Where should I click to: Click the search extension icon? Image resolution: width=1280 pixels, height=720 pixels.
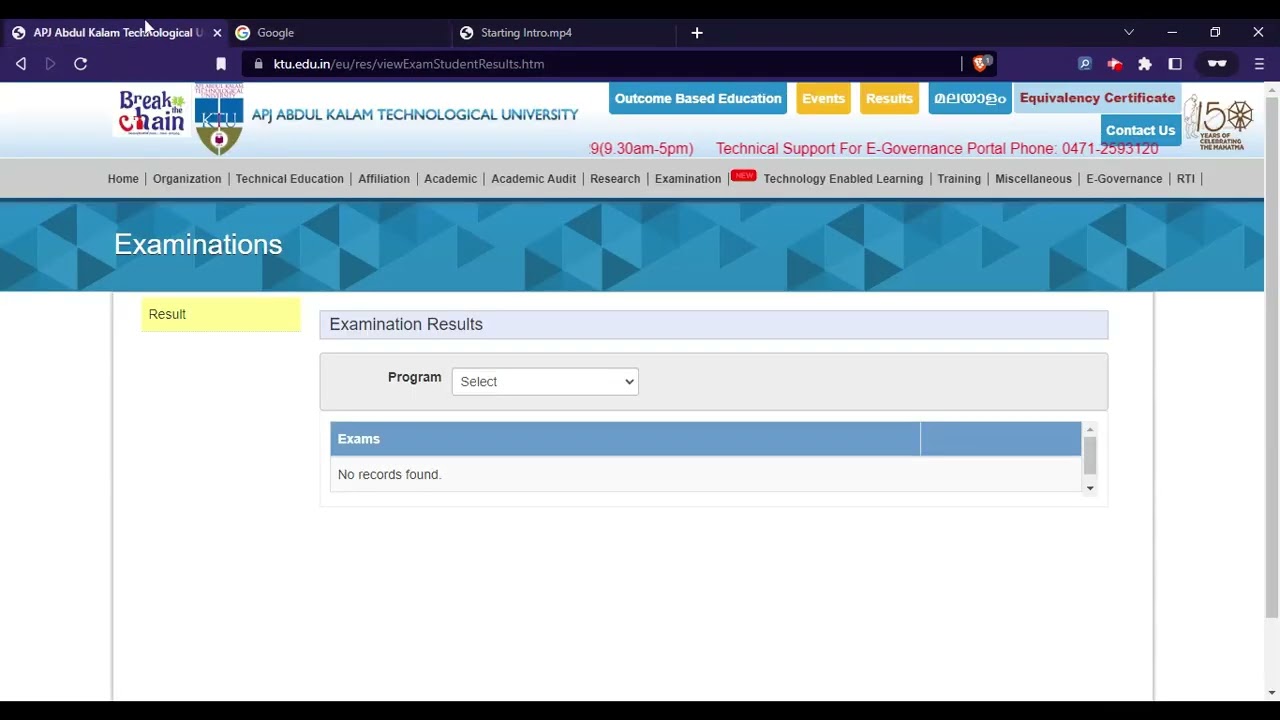(x=1085, y=64)
